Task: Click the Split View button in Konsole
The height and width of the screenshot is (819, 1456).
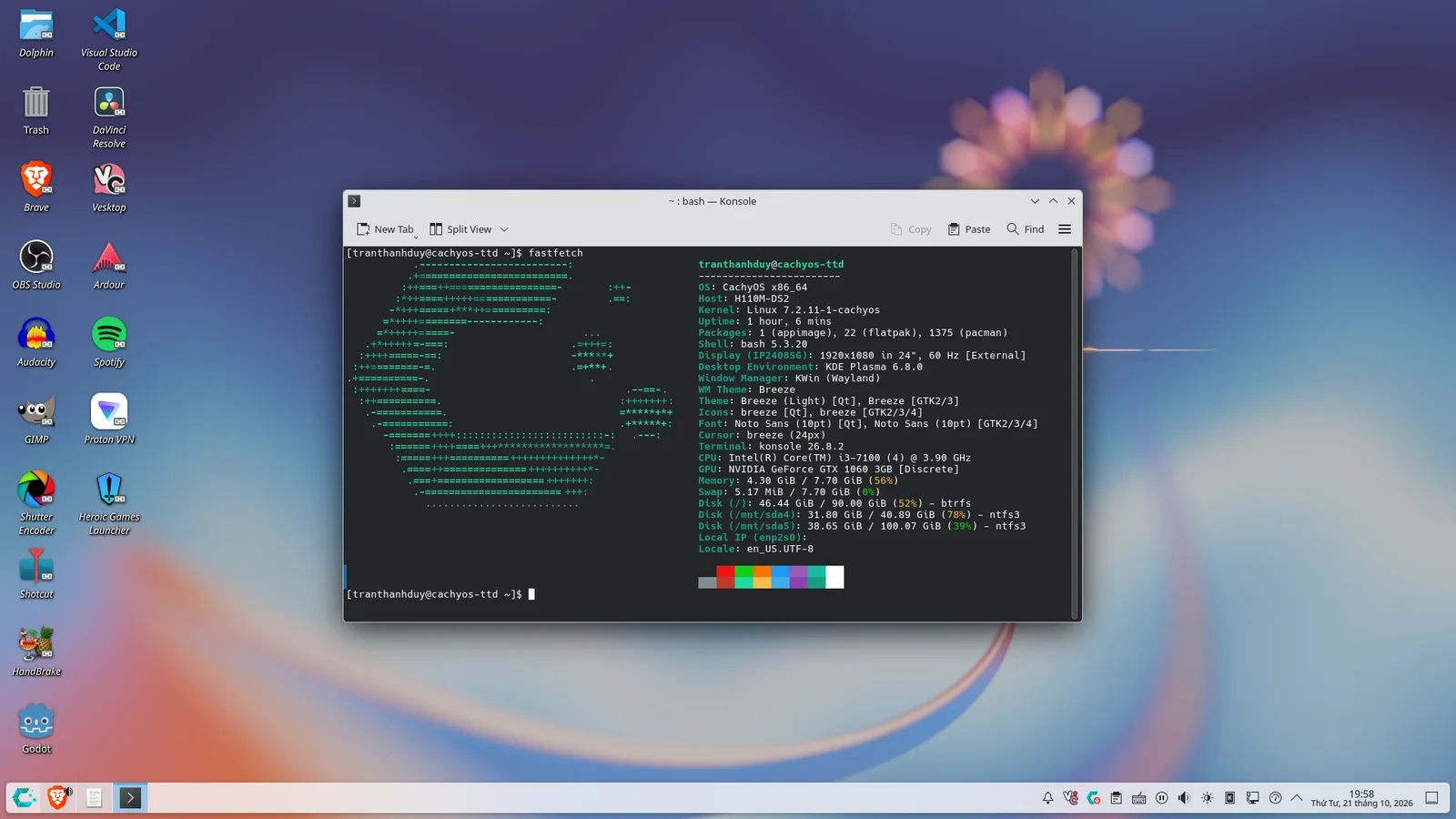Action: click(460, 229)
